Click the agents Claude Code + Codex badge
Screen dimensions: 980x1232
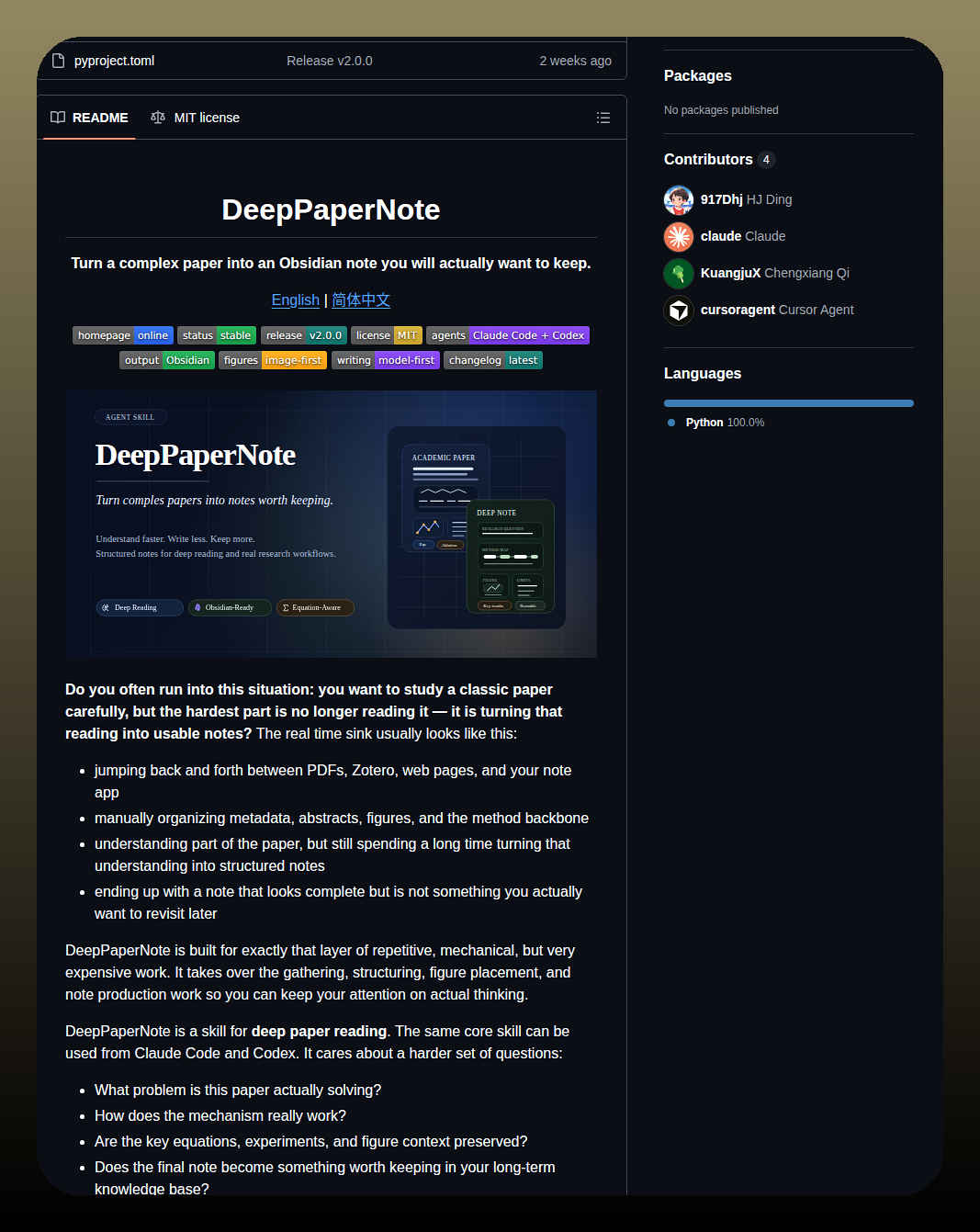click(508, 335)
